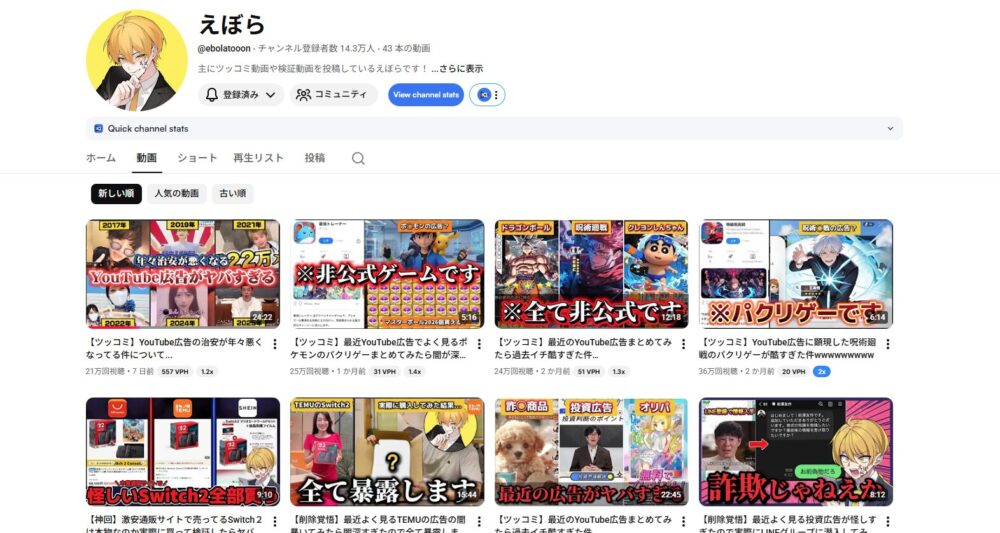This screenshot has width=1000, height=533.
Task: Open the 詐欺じゃねえか video thumbnail
Action: (x=796, y=452)
